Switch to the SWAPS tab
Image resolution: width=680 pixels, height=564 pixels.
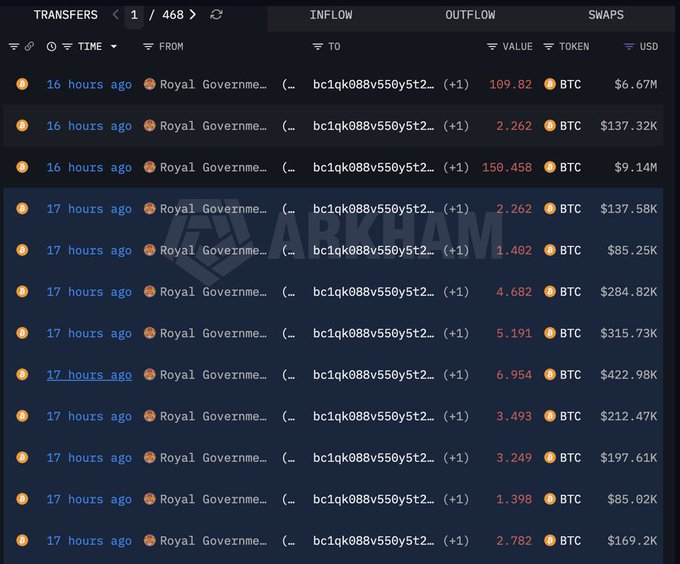pos(606,15)
